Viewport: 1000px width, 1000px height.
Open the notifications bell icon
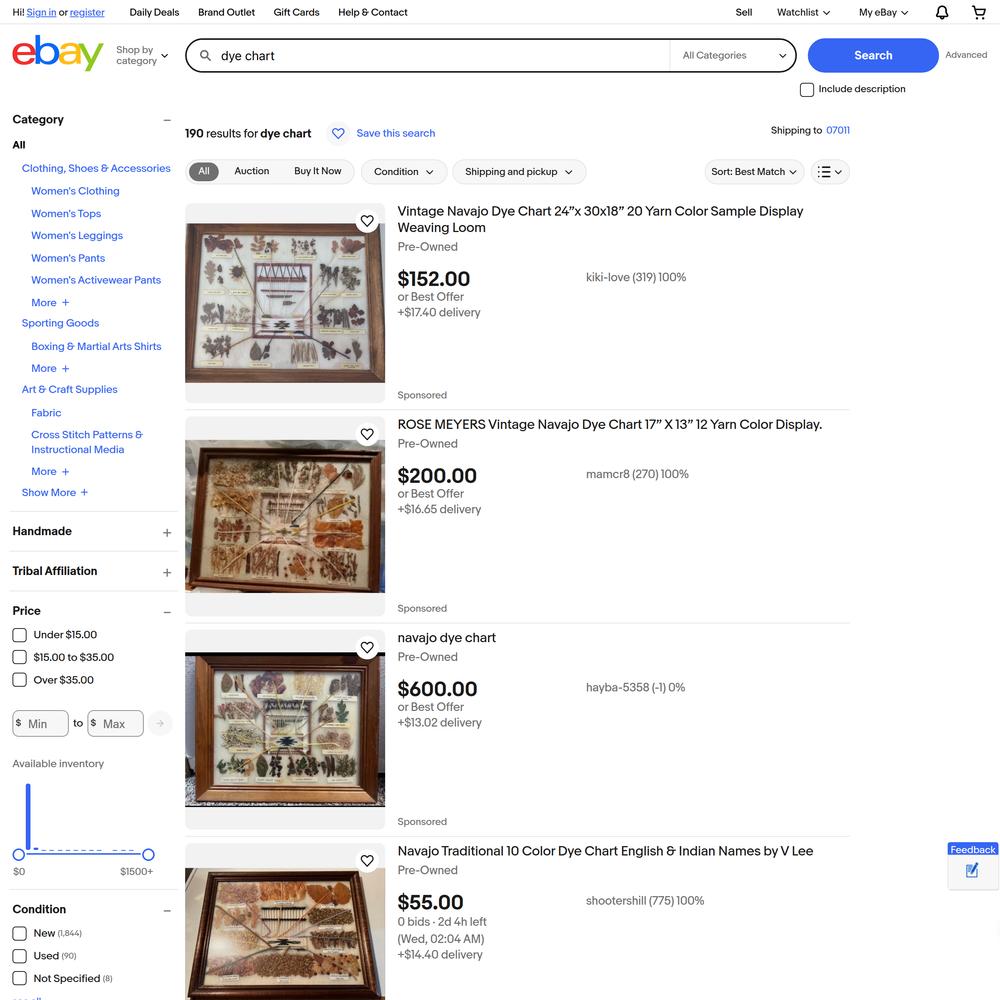pos(941,12)
